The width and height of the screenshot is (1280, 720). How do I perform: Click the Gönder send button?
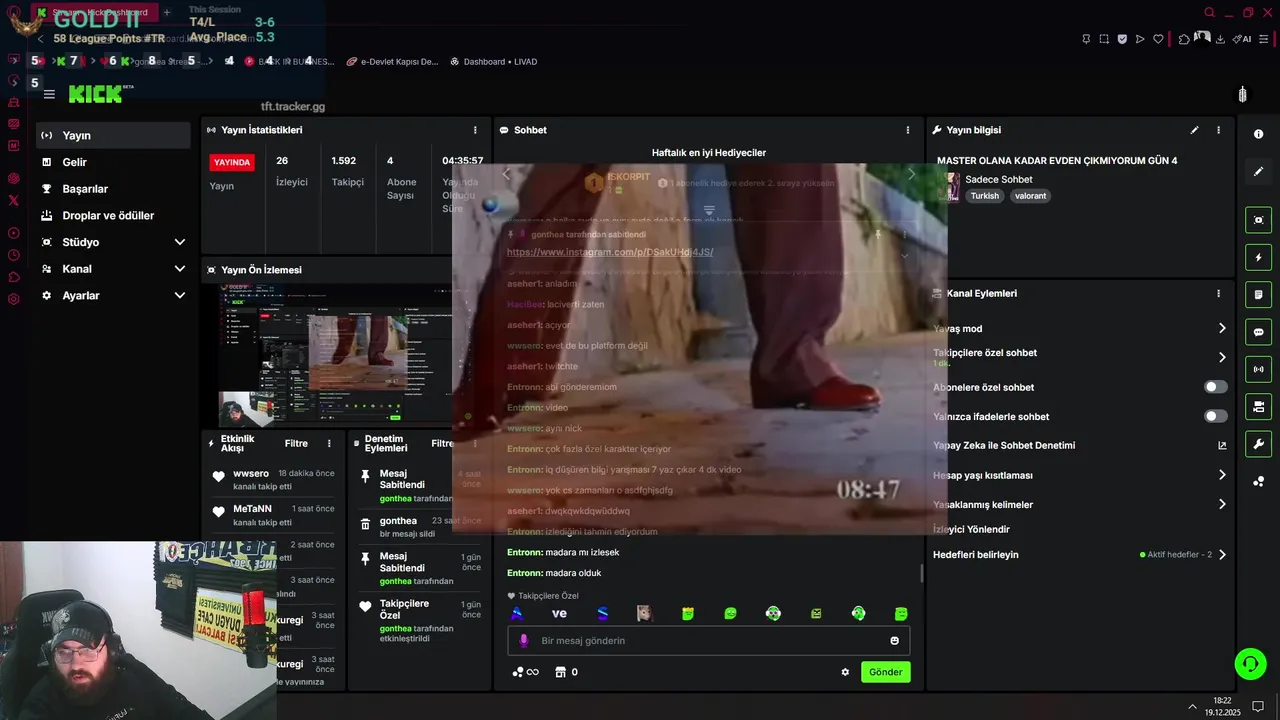coord(885,672)
